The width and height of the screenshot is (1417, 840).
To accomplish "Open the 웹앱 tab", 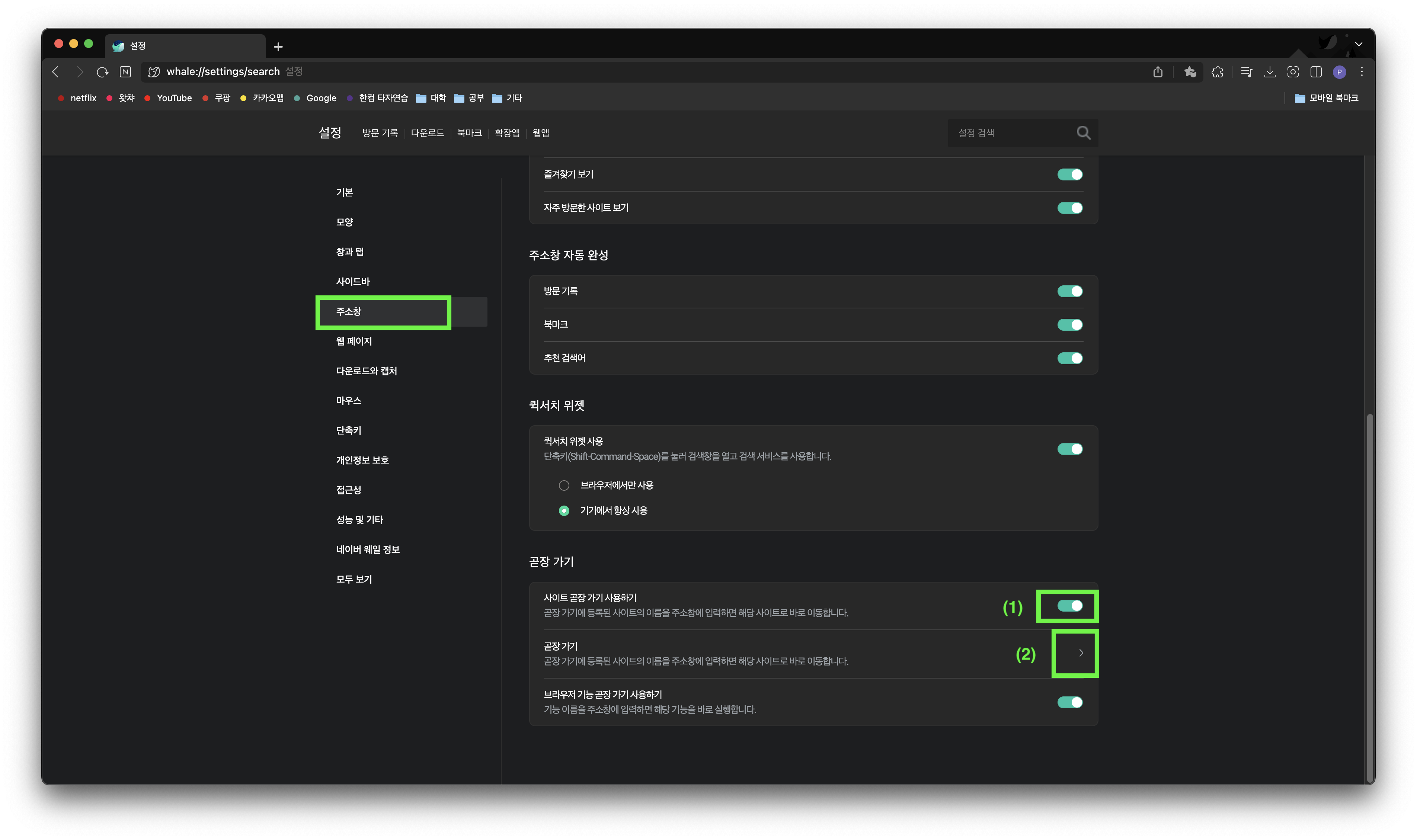I will click(541, 132).
